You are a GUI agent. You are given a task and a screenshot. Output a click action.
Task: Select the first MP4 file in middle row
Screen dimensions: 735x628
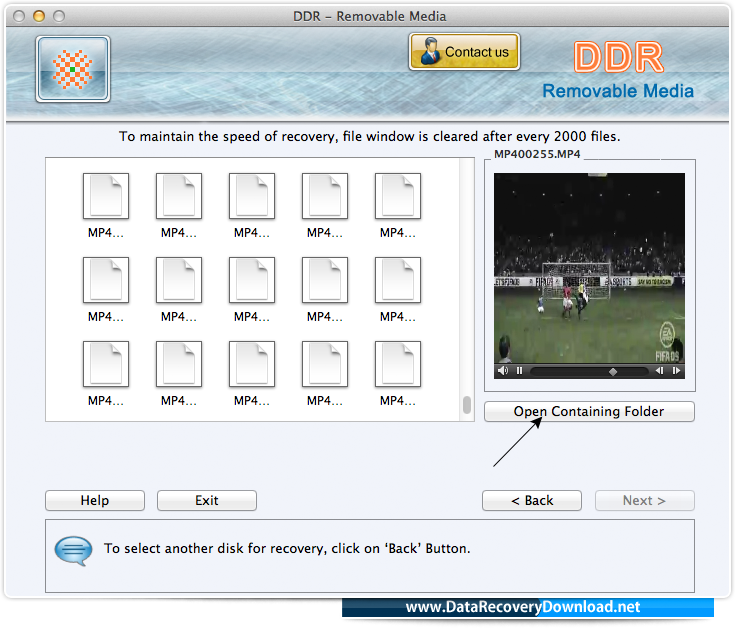point(106,290)
